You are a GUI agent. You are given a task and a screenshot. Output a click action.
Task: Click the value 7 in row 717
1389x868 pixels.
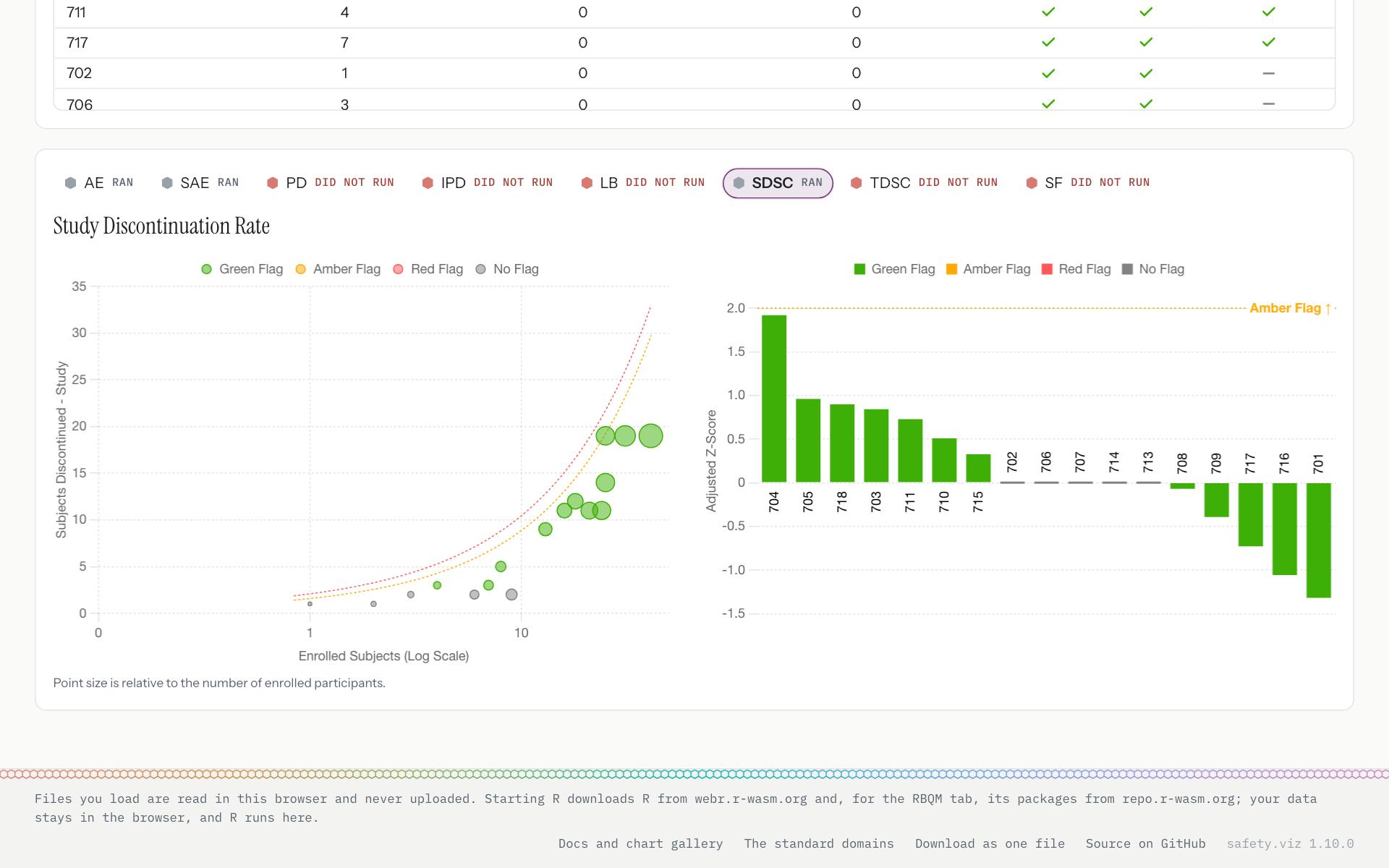point(344,43)
